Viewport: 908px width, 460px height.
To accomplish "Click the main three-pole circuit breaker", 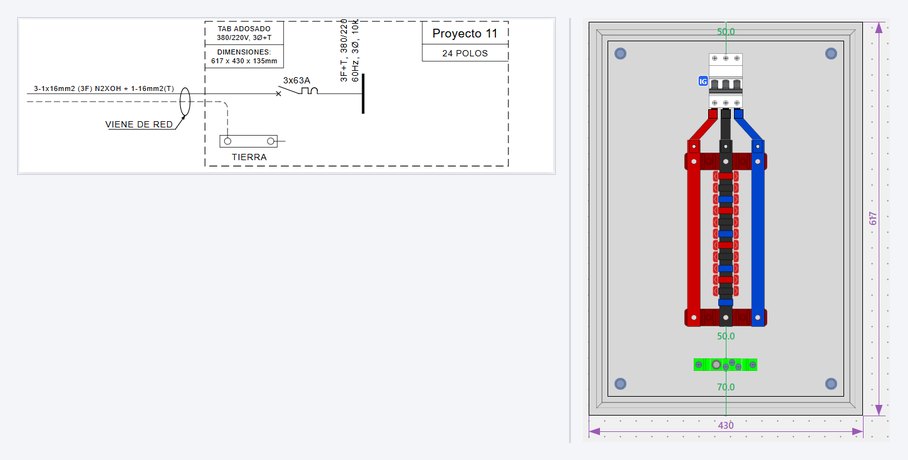I will click(x=726, y=81).
